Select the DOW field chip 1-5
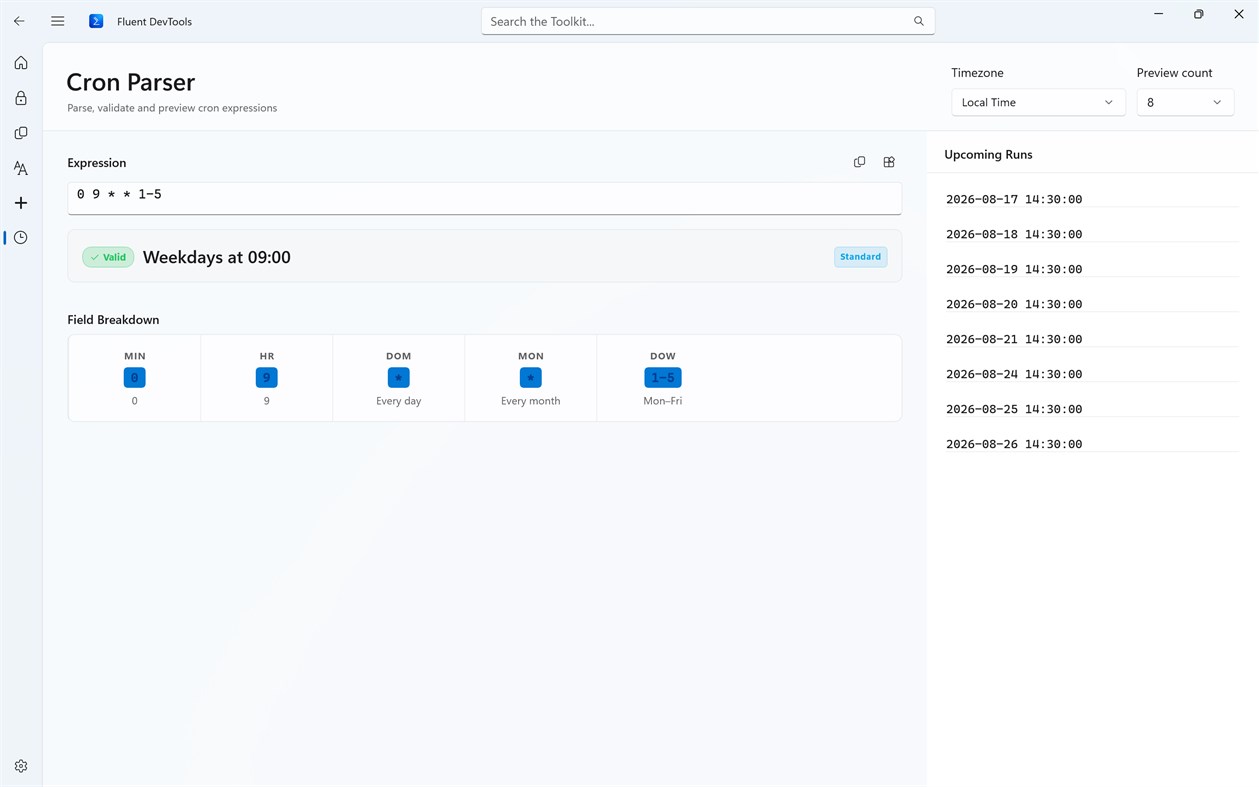Screen dimensions: 1259x787 [x=663, y=378]
